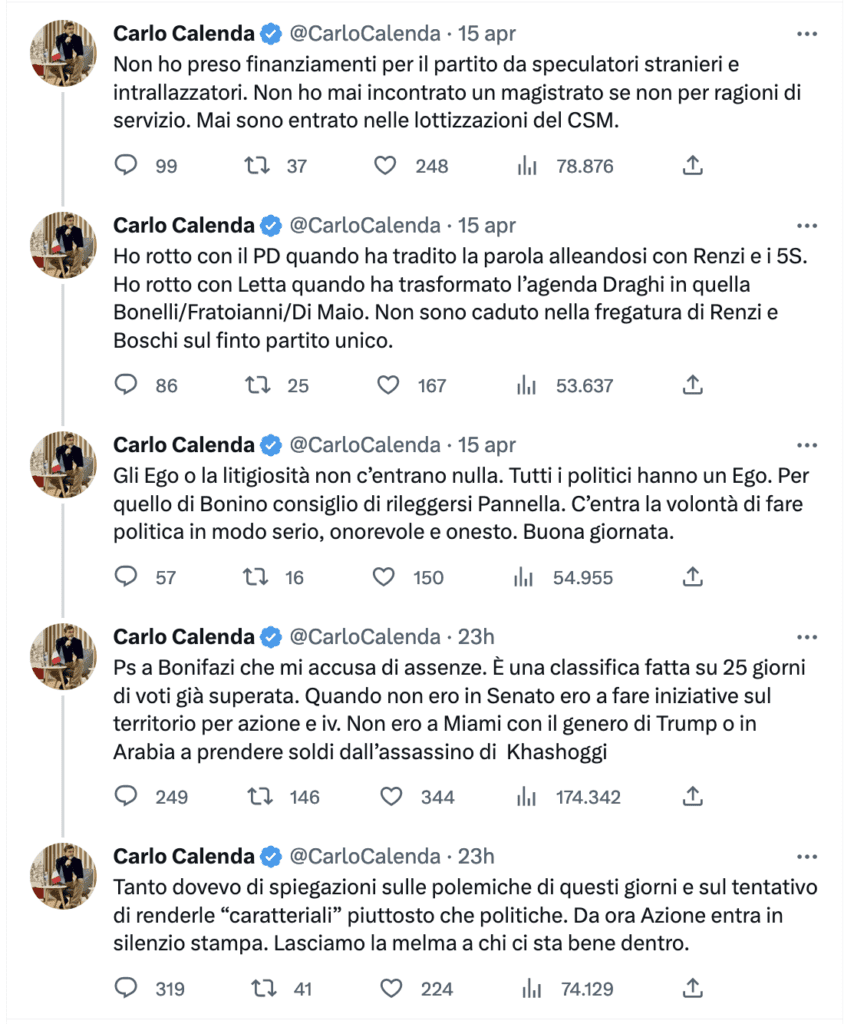Like the tweet about rotto con il PD
This screenshot has width=844, height=1024.
[x=385, y=385]
